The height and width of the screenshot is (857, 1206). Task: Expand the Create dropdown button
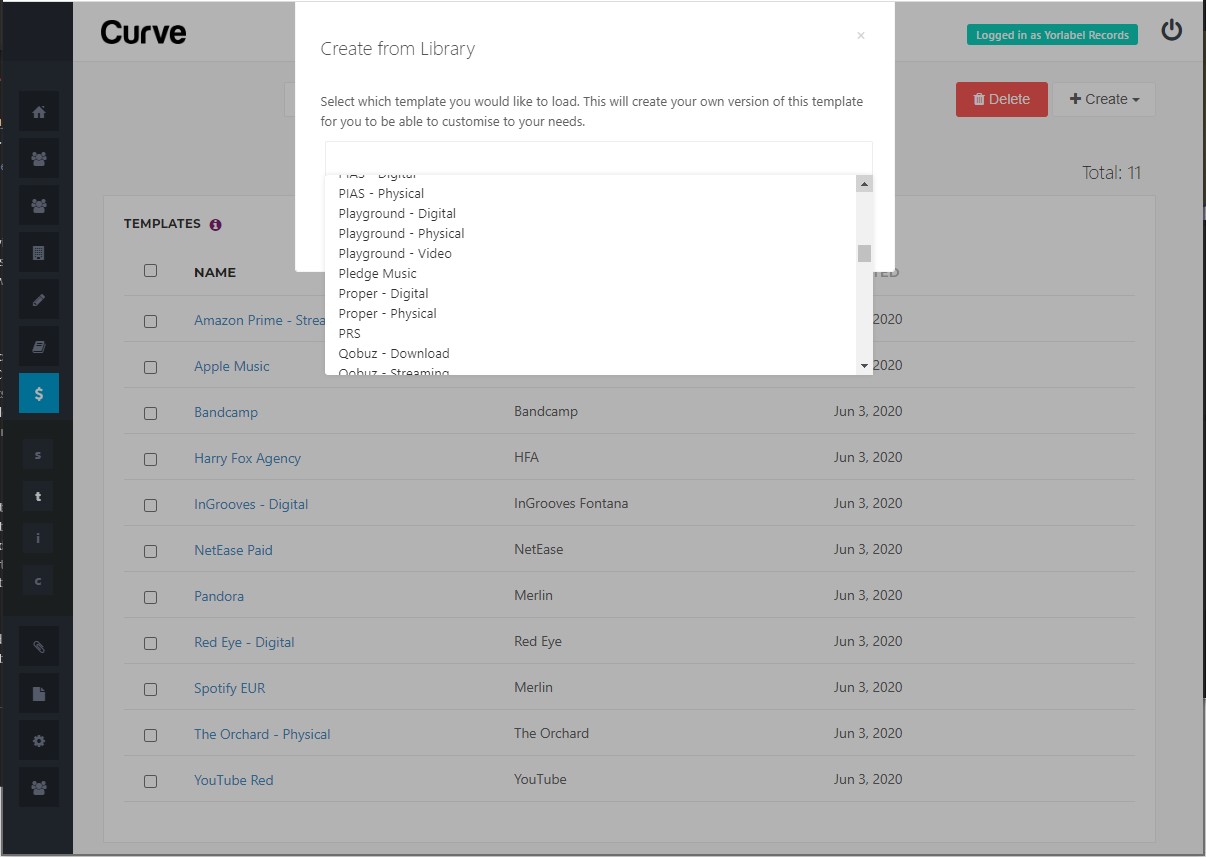click(1104, 99)
